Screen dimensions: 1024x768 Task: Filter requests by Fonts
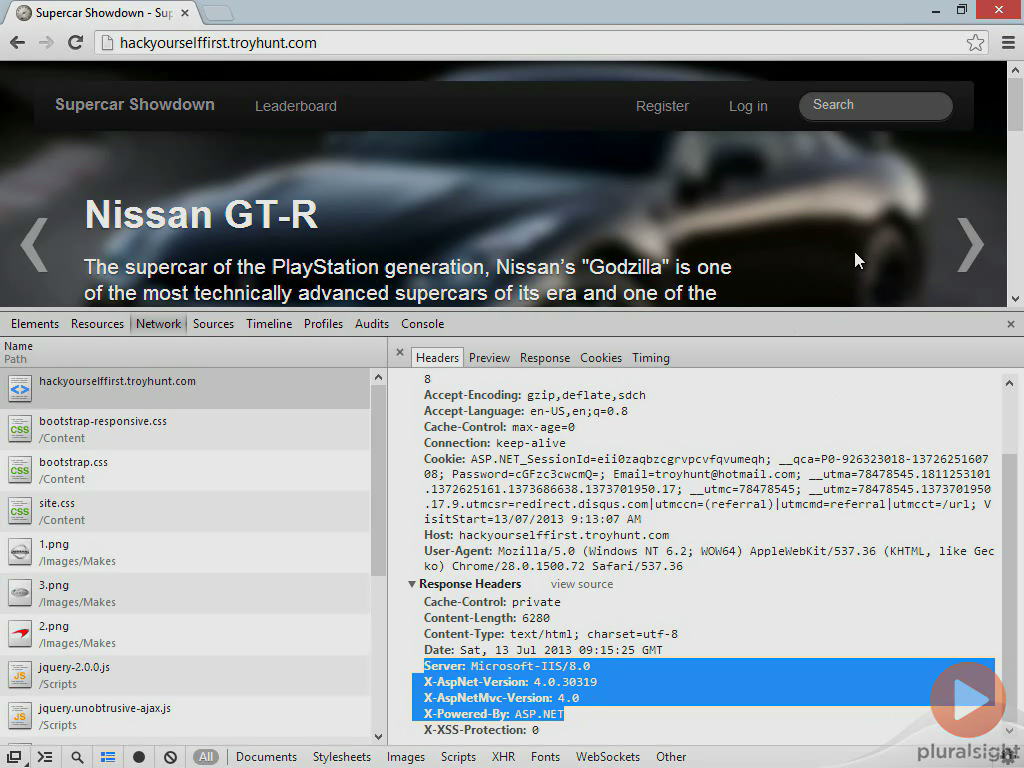[545, 757]
